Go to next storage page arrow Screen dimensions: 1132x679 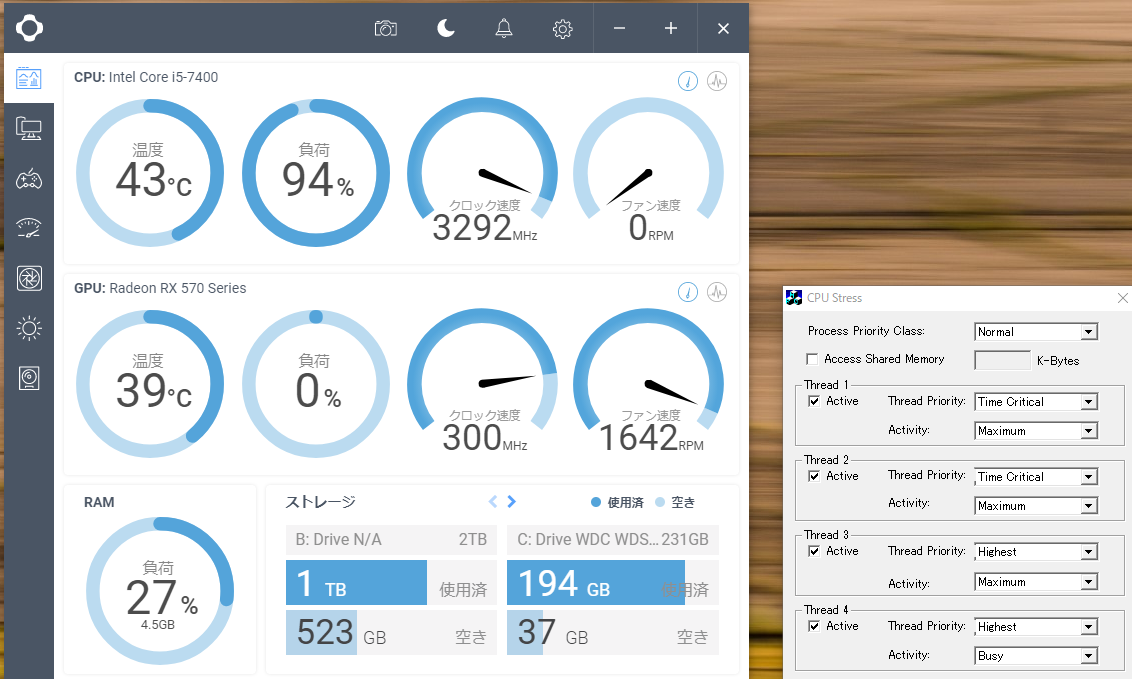pyautogui.click(x=511, y=501)
